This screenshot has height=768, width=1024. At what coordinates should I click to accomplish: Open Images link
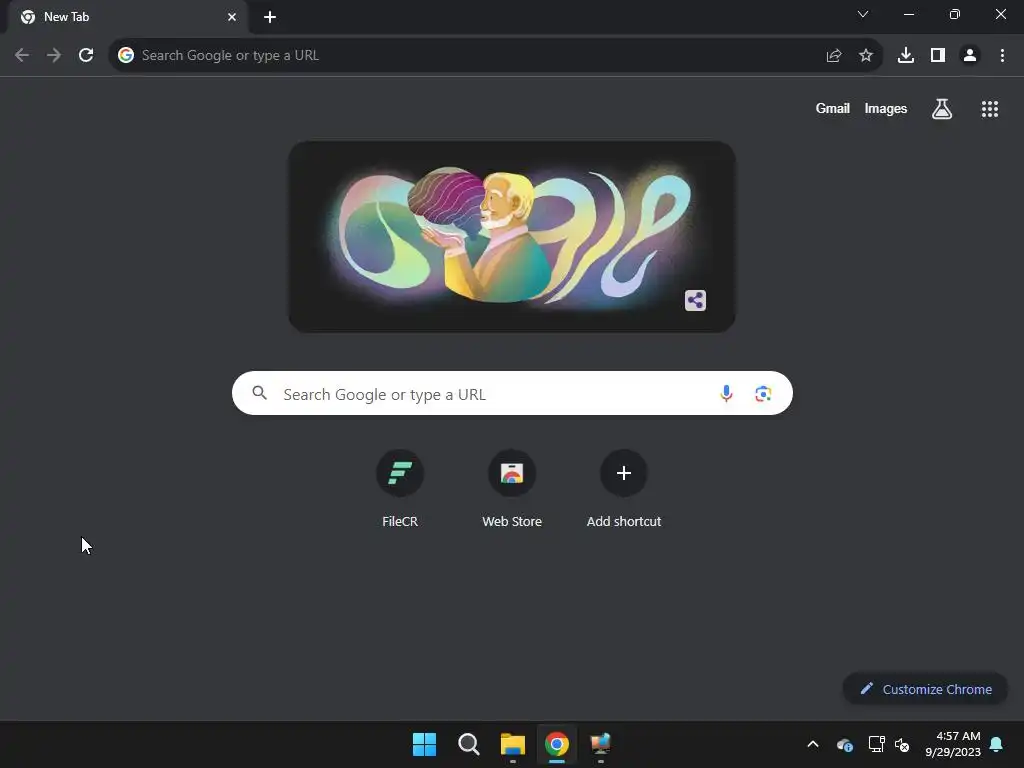[x=886, y=108]
